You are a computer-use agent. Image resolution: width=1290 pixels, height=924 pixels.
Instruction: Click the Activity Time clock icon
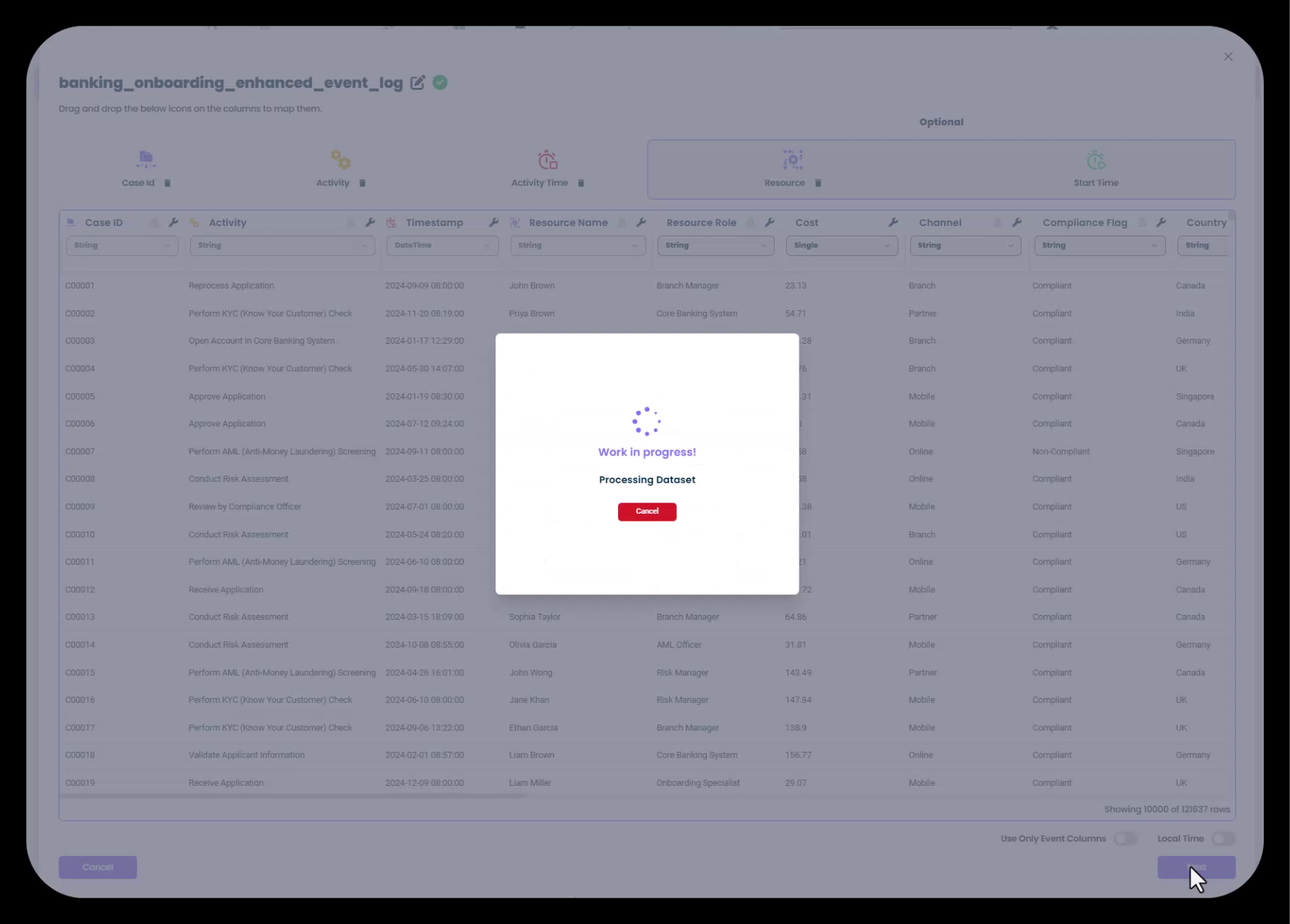pyautogui.click(x=547, y=160)
